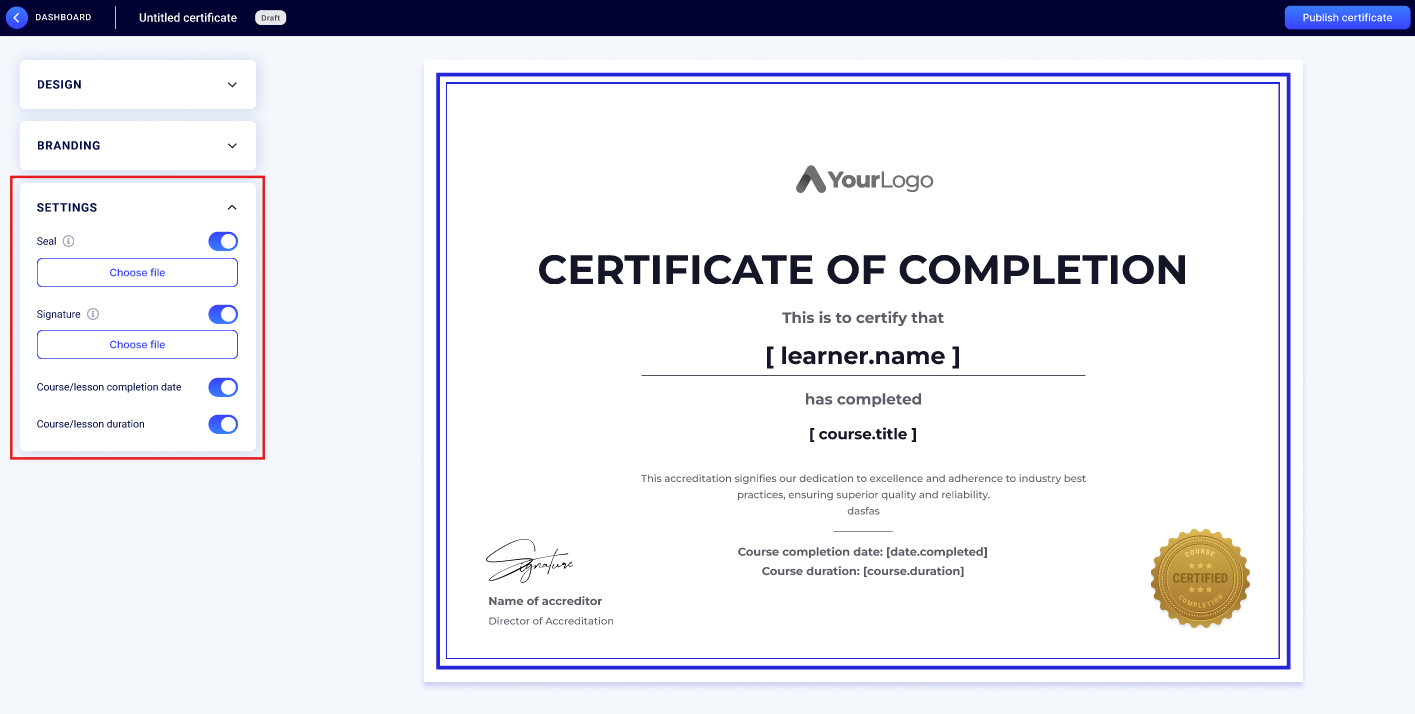The width and height of the screenshot is (1415, 714).
Task: Collapse the Settings section chevron
Action: (x=232, y=208)
